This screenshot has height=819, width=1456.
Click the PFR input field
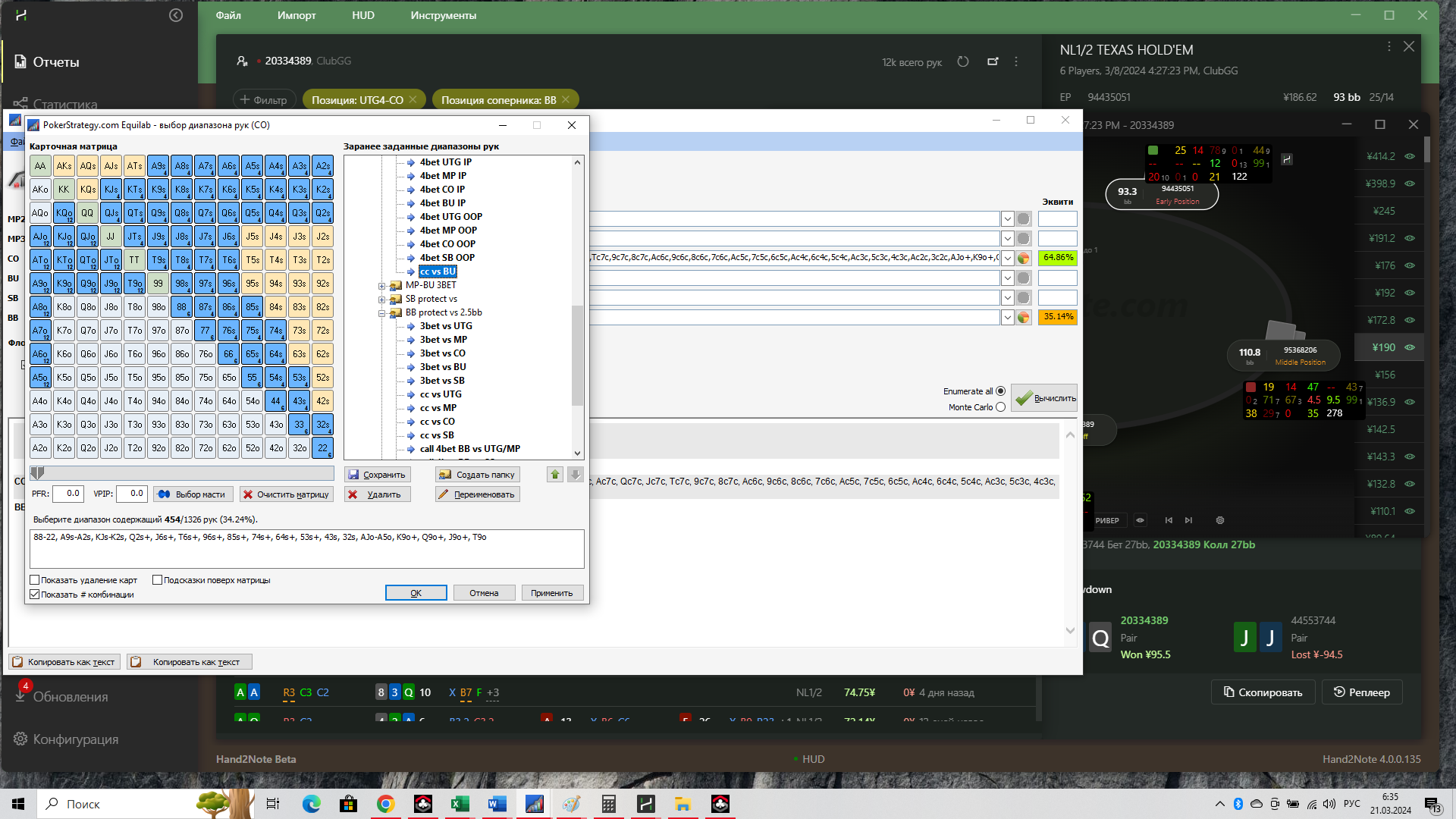68,494
